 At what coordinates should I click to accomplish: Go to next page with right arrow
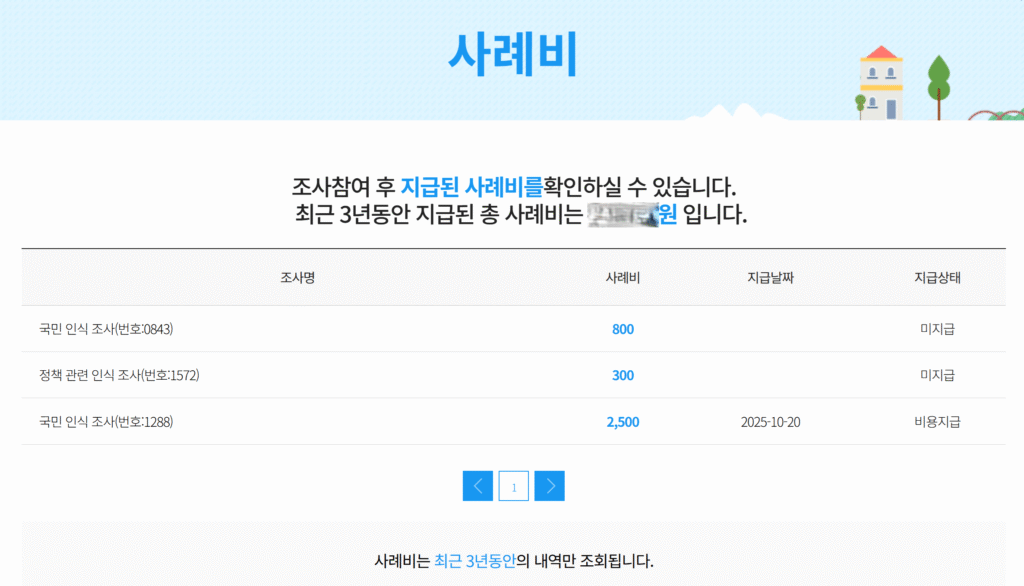click(x=549, y=486)
